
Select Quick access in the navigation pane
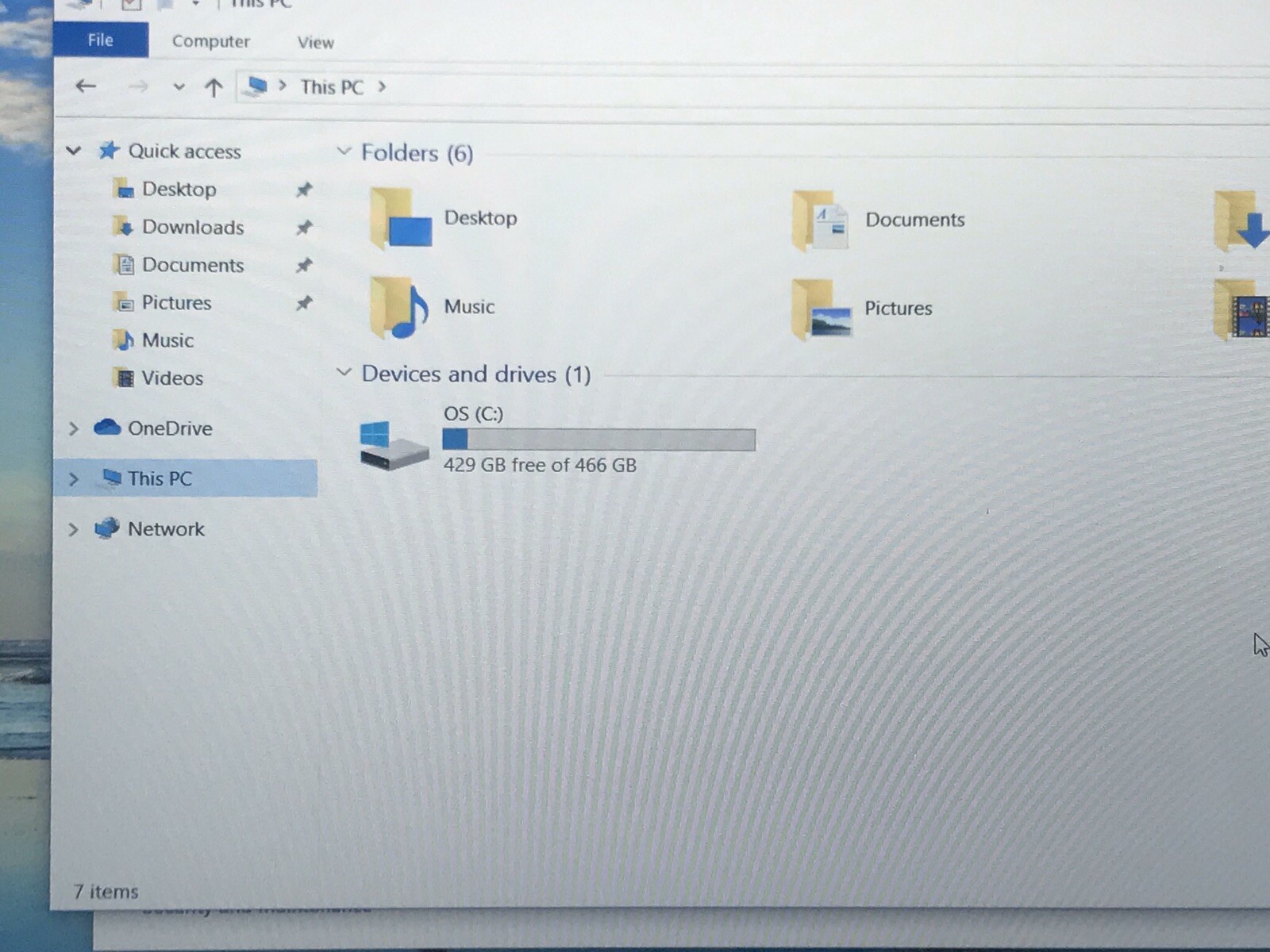pos(184,151)
